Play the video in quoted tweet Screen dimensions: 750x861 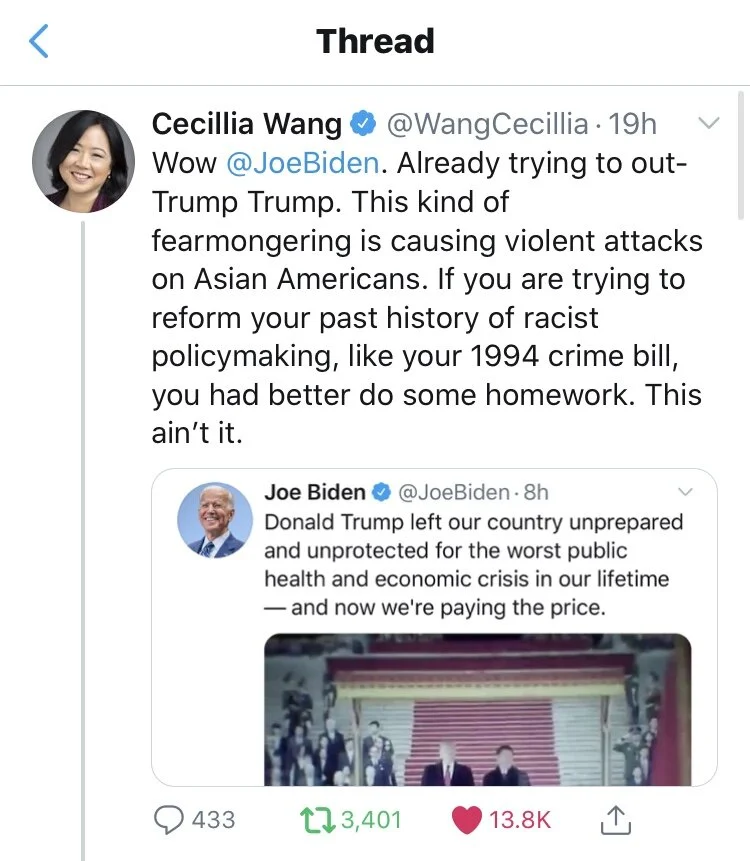[x=478, y=709]
